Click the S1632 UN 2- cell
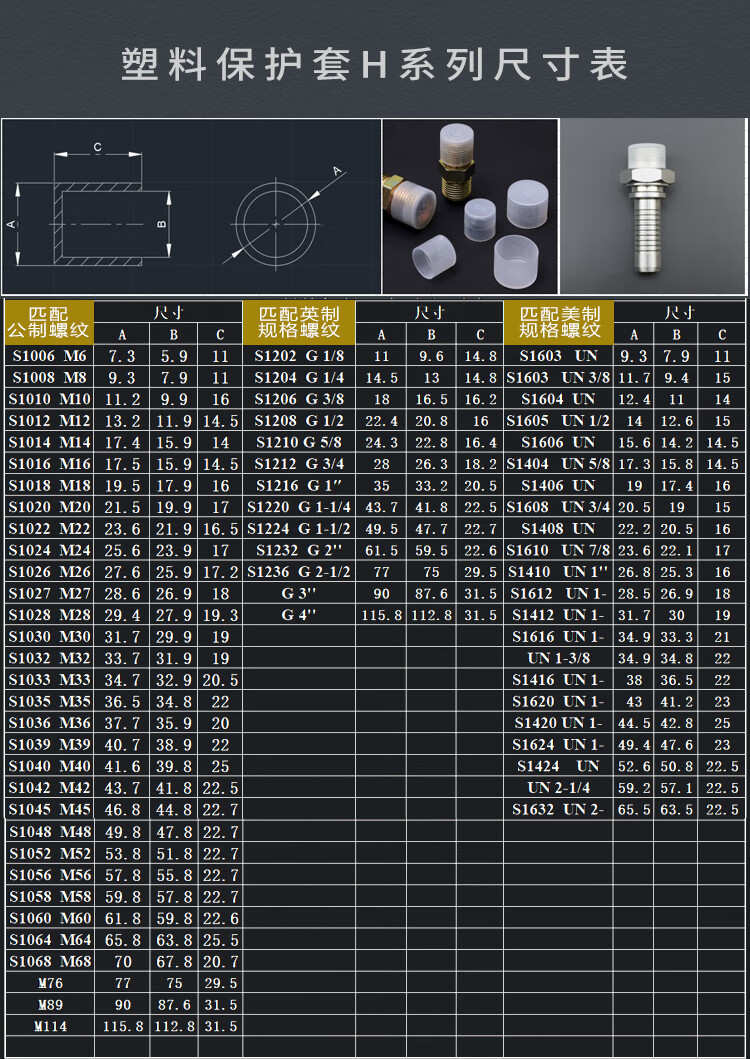Image resolution: width=750 pixels, height=1059 pixels. pyautogui.click(x=559, y=809)
